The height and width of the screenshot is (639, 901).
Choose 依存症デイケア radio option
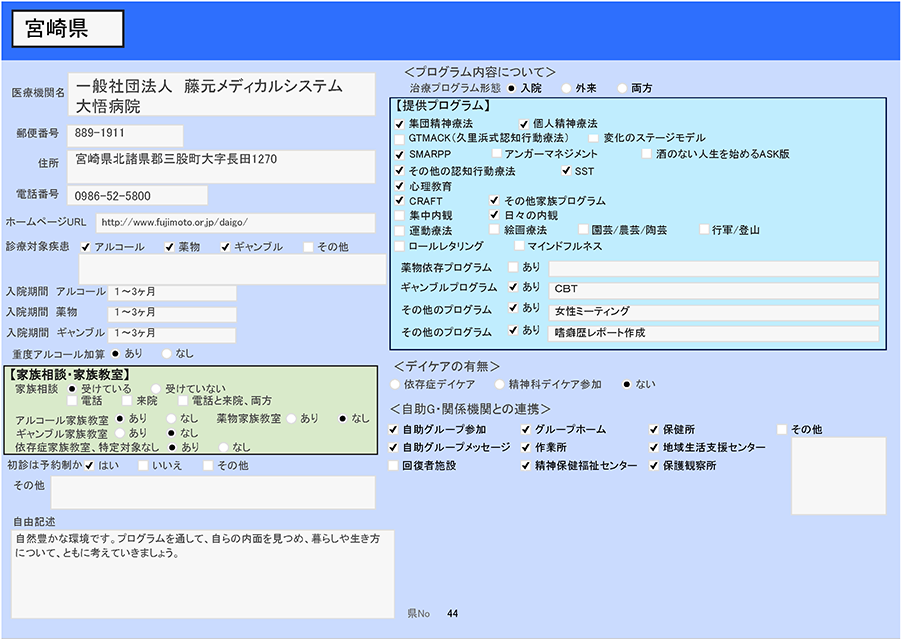(395, 384)
